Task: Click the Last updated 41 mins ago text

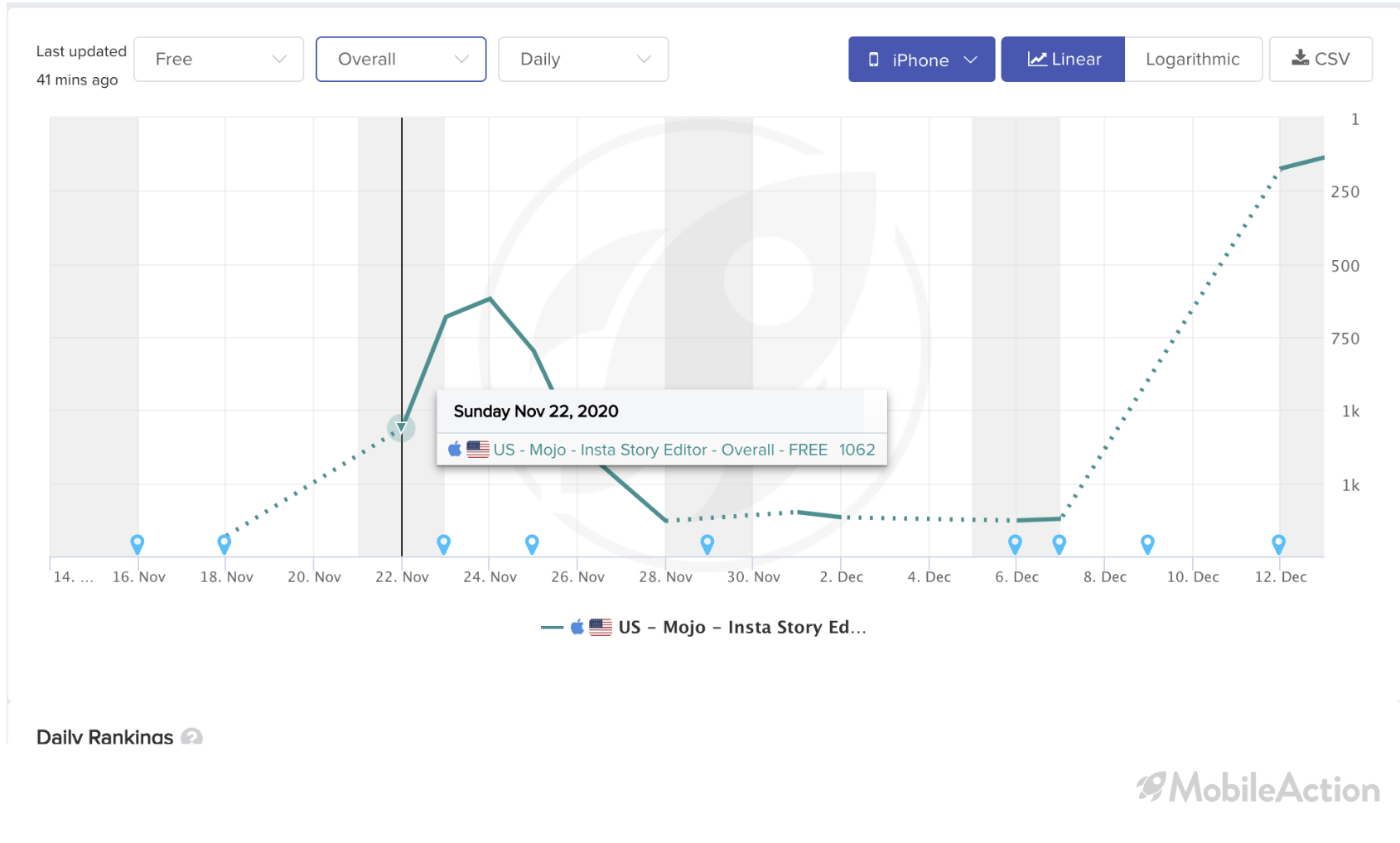Action: click(81, 65)
